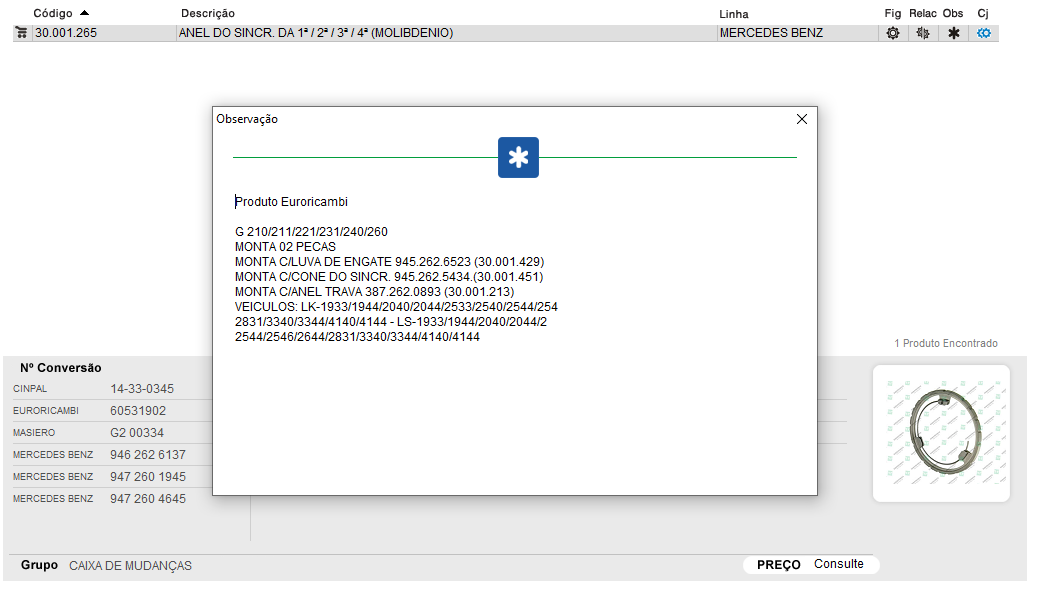
Task: Select EURORICAMBI conversion number 60531902
Action: [138, 411]
